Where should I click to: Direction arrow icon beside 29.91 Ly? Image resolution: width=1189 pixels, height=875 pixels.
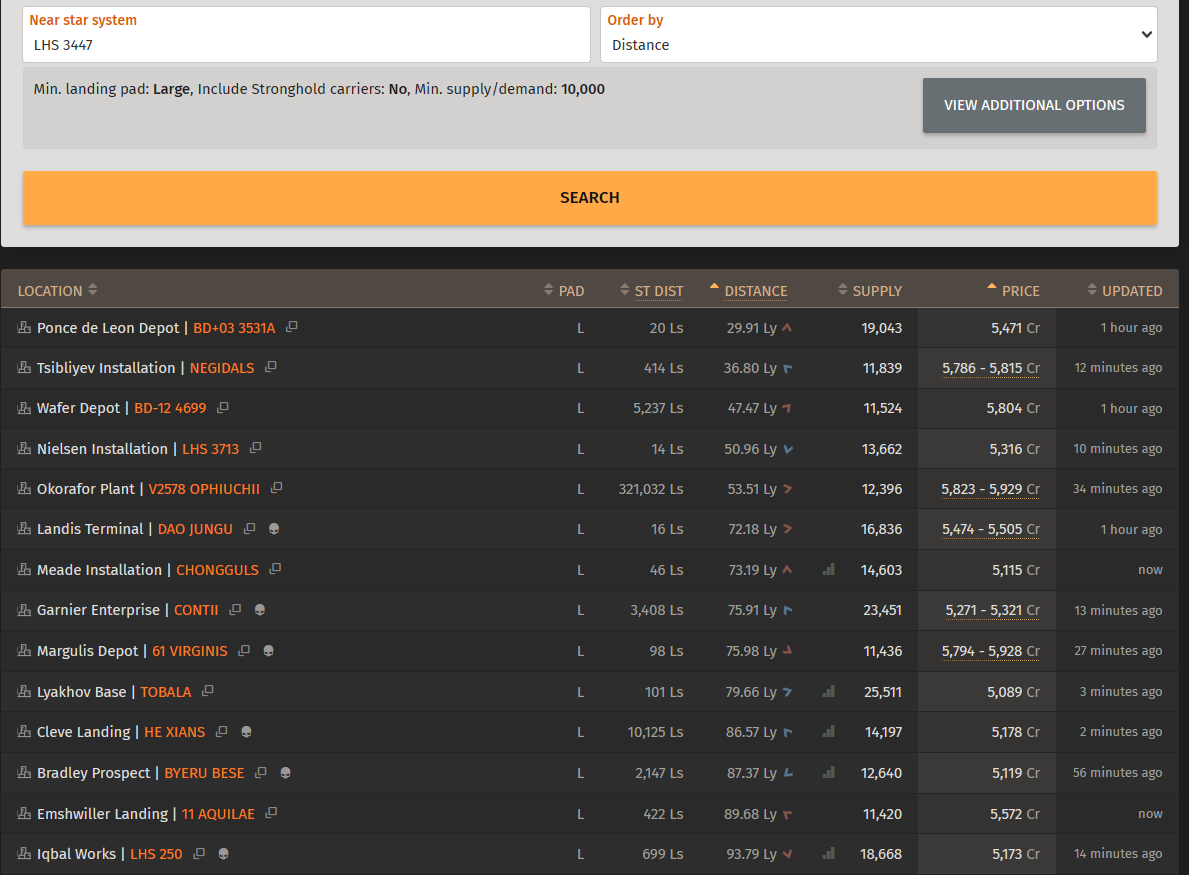click(x=787, y=328)
